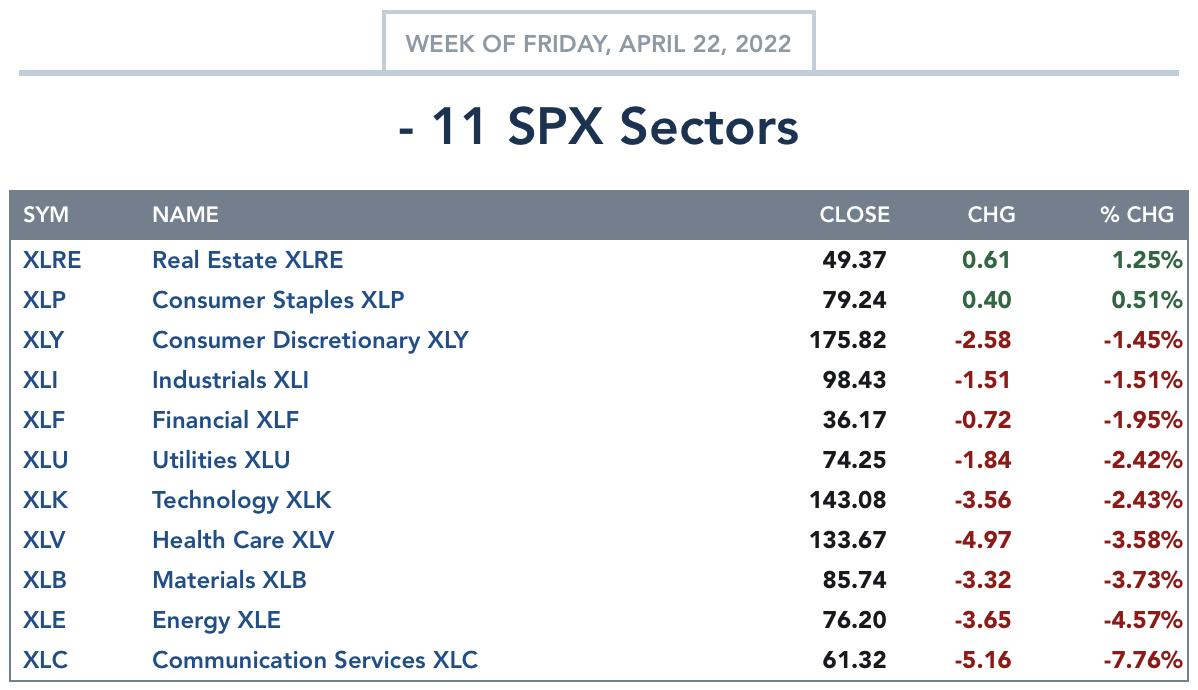
Task: Click the 11 SPX Sectors heading
Action: pyautogui.click(x=598, y=126)
